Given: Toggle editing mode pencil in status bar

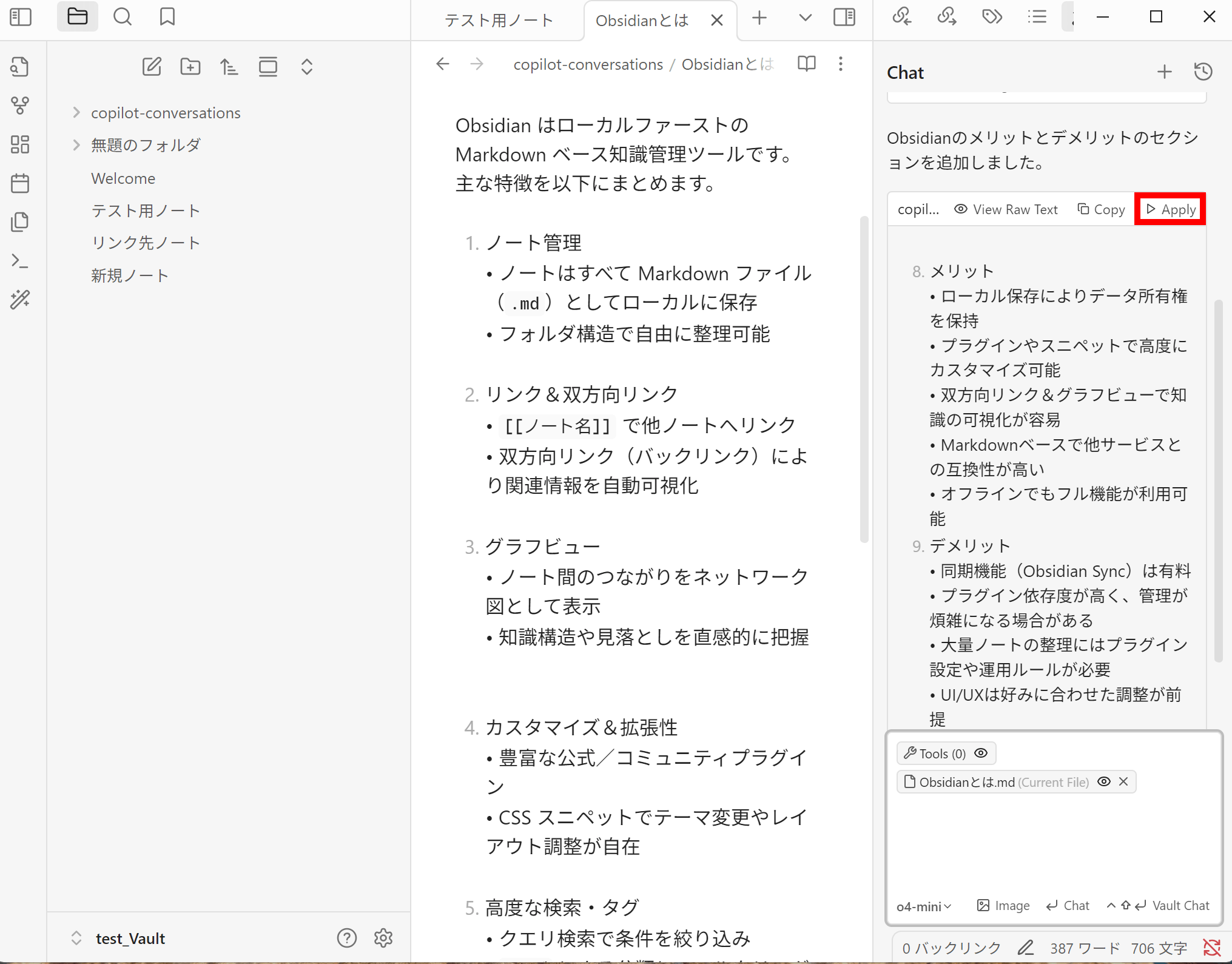Looking at the screenshot, I should click(1026, 948).
